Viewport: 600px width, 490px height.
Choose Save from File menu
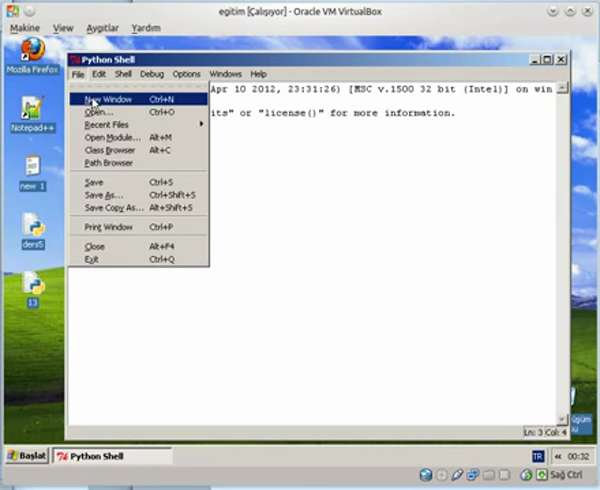pos(139,182)
